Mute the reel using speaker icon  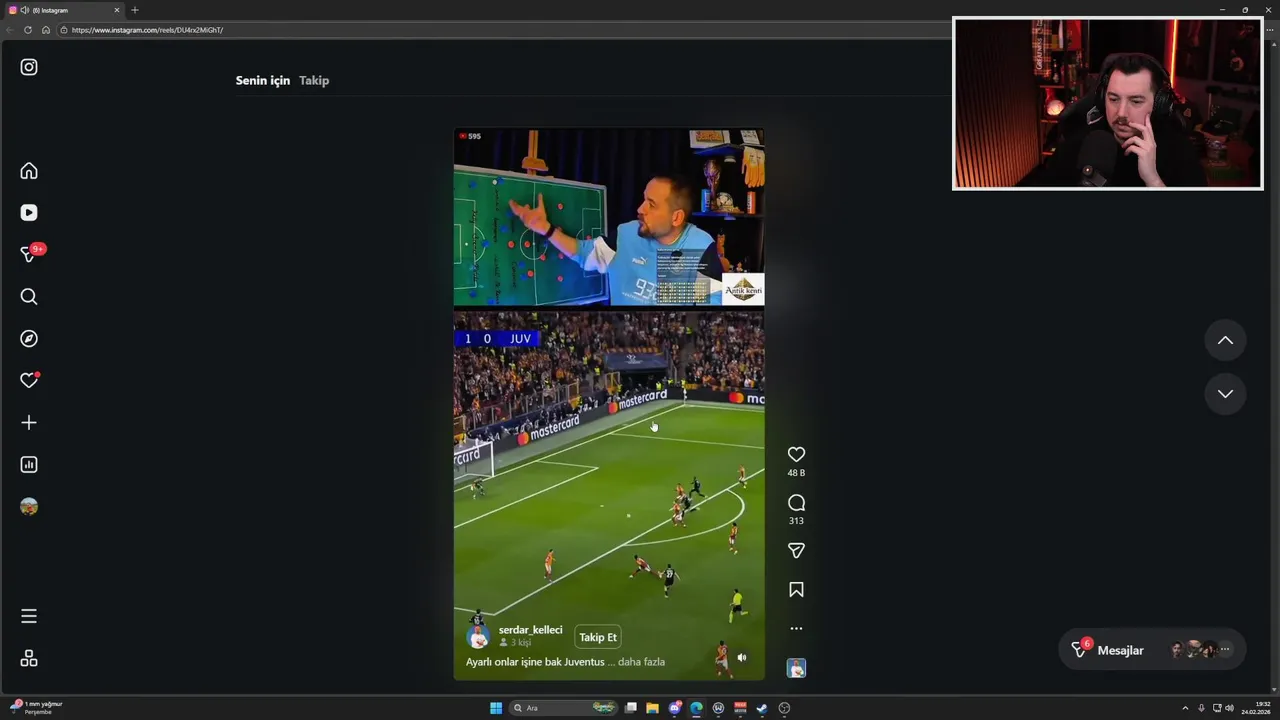pos(741,658)
